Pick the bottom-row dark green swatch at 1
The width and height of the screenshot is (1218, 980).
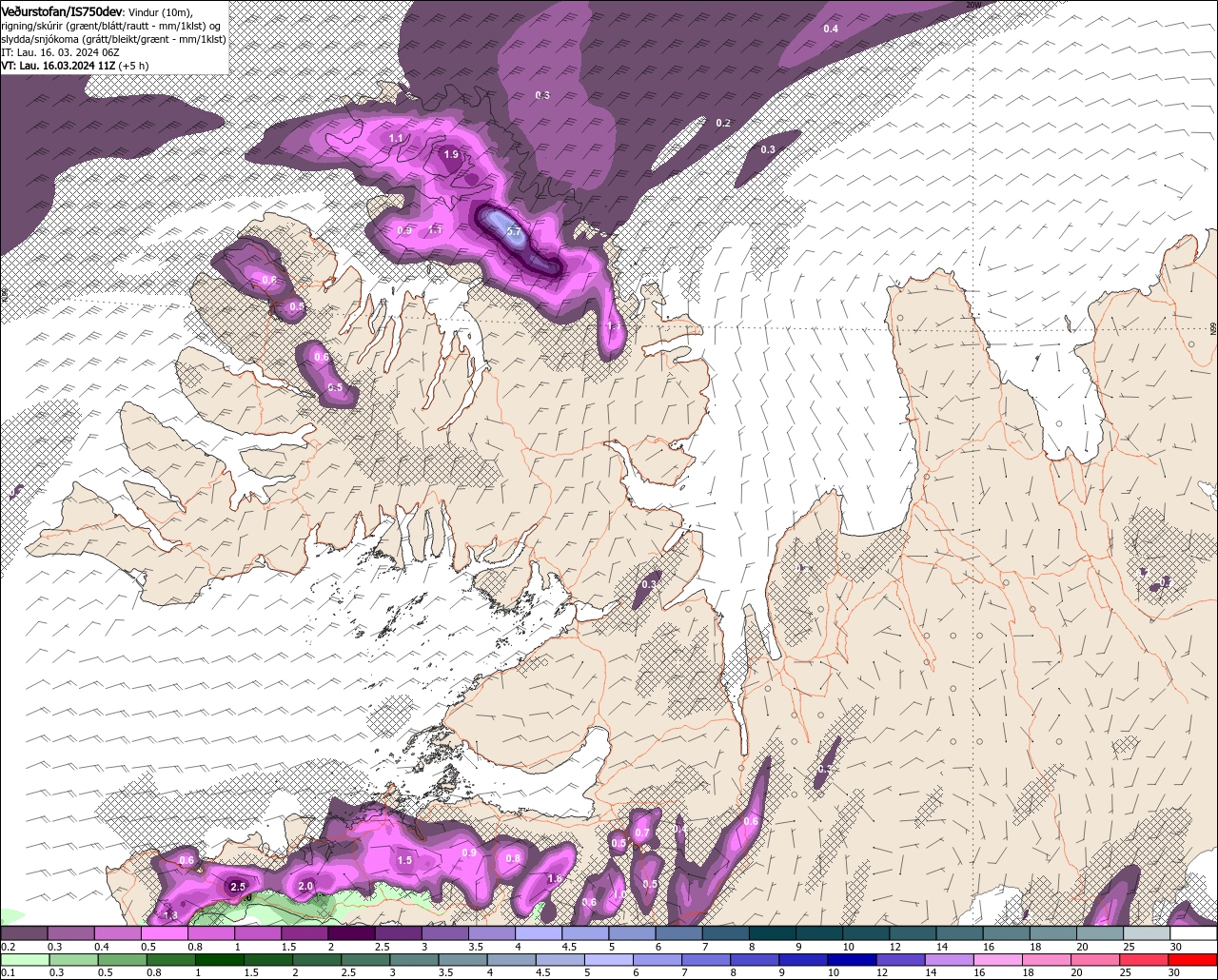[x=220, y=960]
